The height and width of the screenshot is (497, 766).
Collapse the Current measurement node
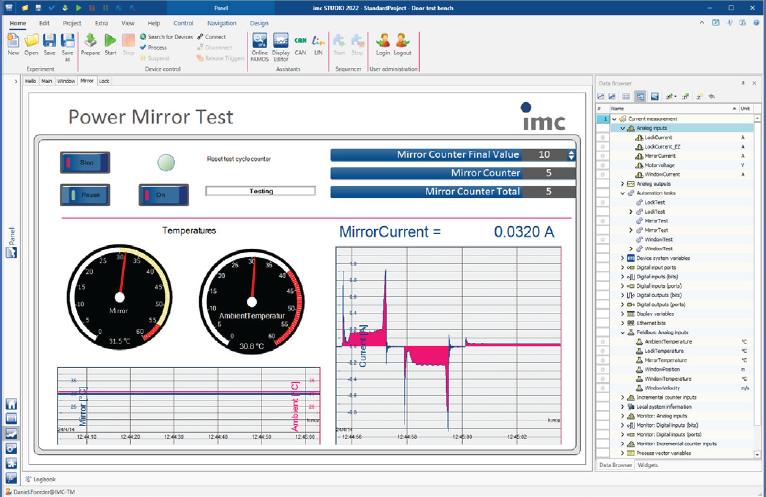tap(615, 119)
